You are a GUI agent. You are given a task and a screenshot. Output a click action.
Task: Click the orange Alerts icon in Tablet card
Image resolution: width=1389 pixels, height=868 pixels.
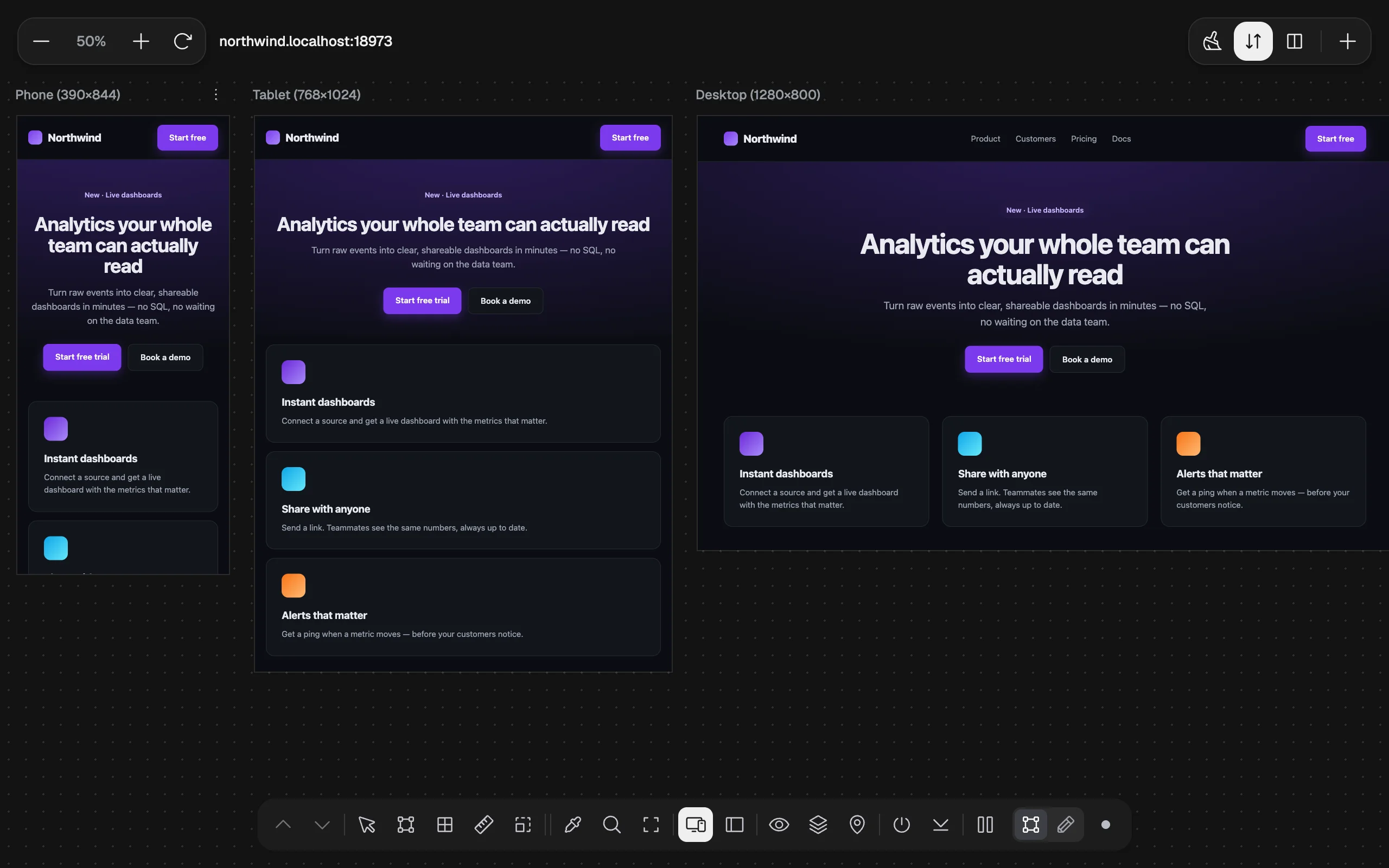(x=294, y=585)
